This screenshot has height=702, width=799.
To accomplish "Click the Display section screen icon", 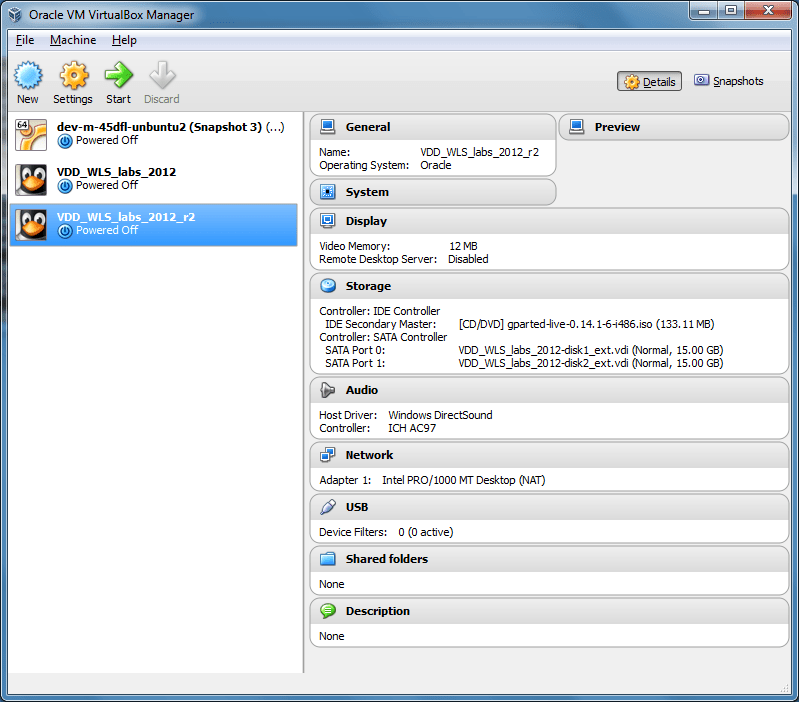I will click(328, 221).
